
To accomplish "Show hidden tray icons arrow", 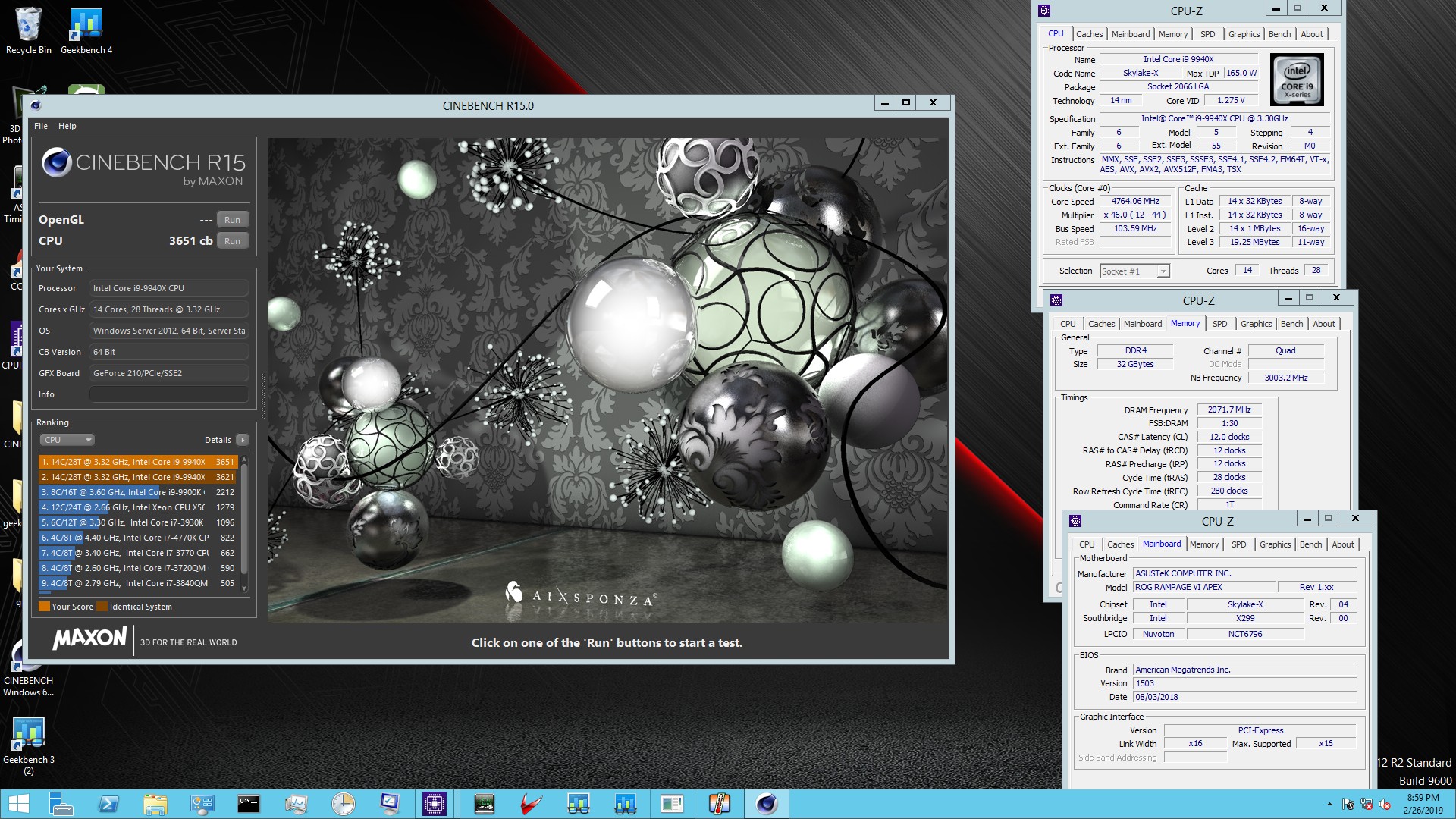I will (x=1329, y=805).
